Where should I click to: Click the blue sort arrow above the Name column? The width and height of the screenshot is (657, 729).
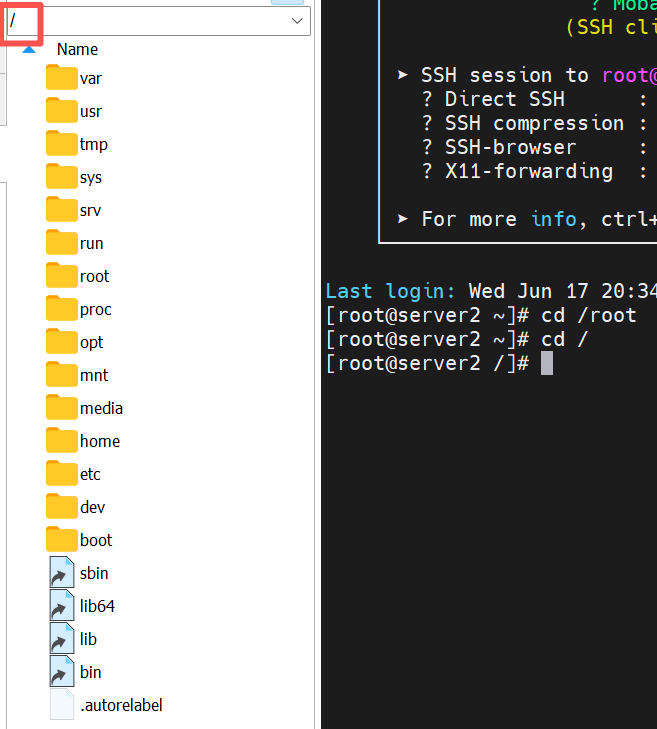[29, 49]
